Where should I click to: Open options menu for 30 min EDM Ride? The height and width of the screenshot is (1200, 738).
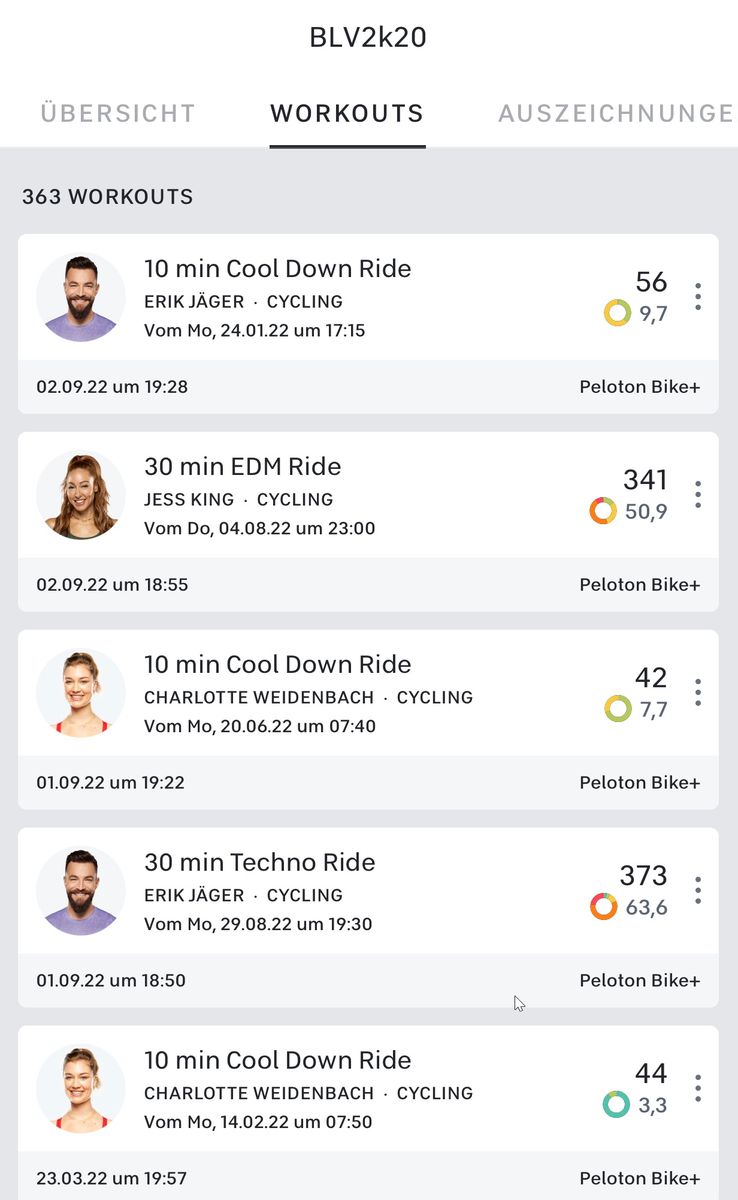click(698, 494)
